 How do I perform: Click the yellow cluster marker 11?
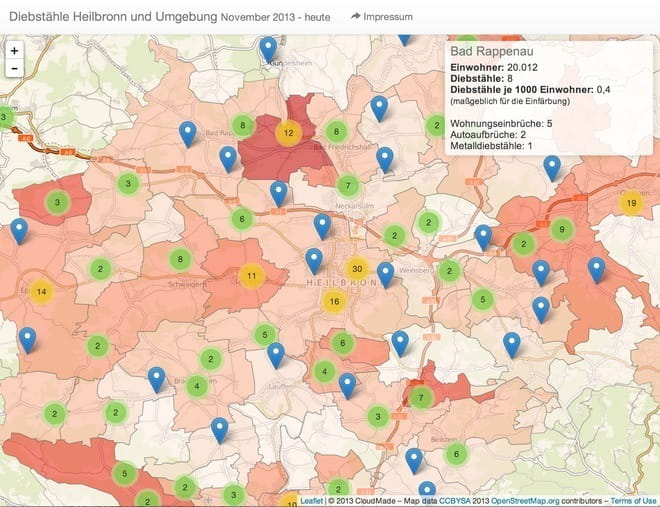coord(251,276)
